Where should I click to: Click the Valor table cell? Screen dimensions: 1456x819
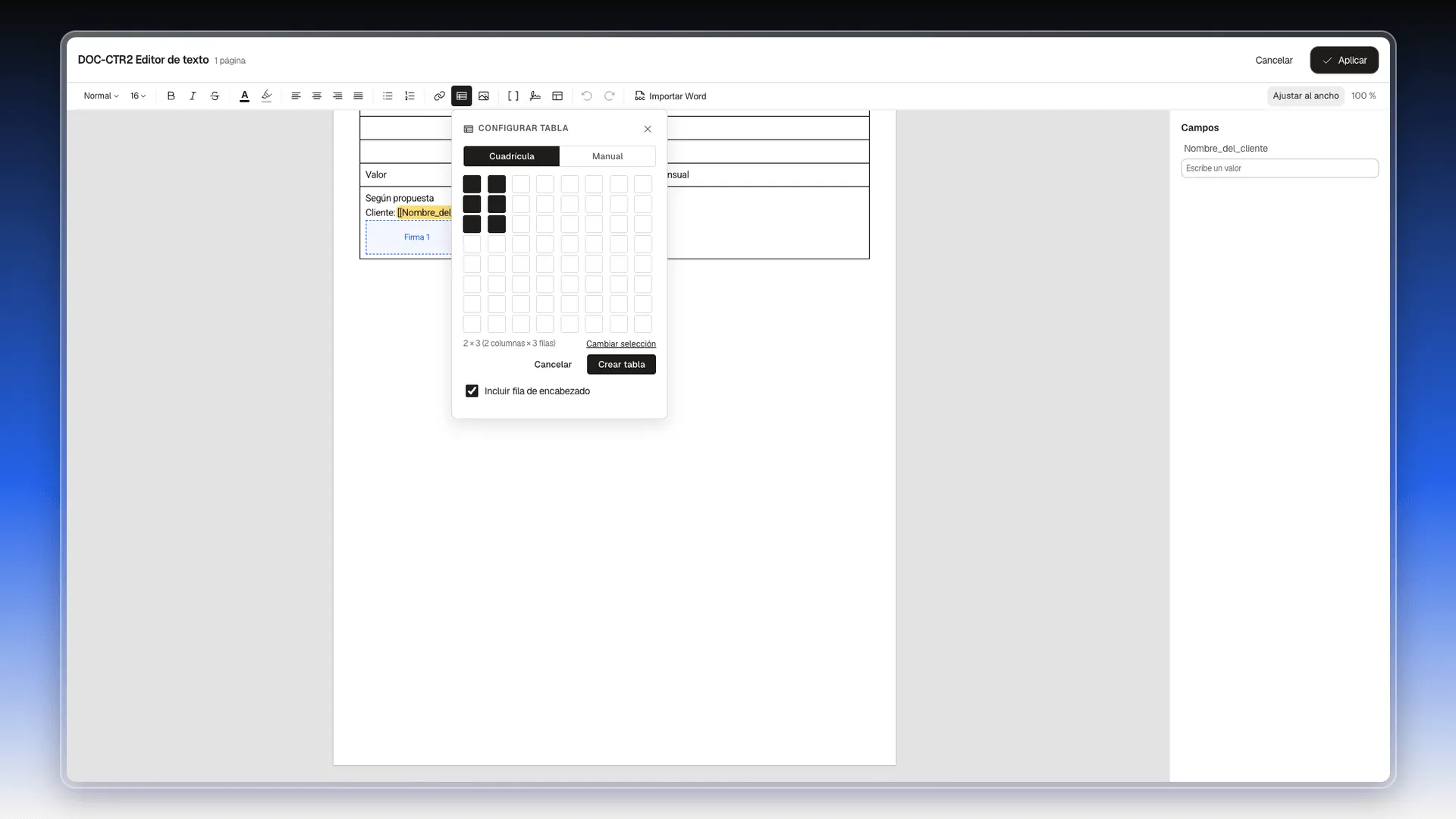click(x=406, y=175)
